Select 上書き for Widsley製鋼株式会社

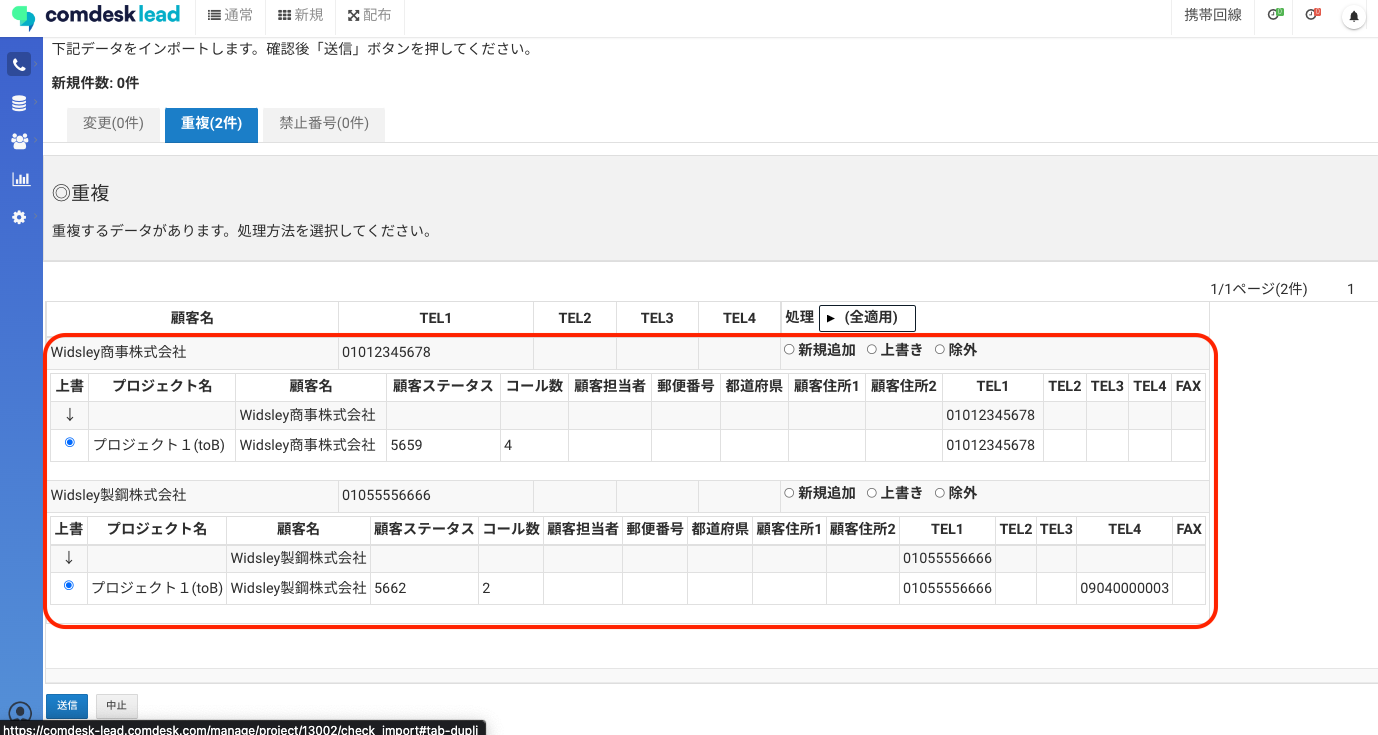pyautogui.click(x=872, y=493)
